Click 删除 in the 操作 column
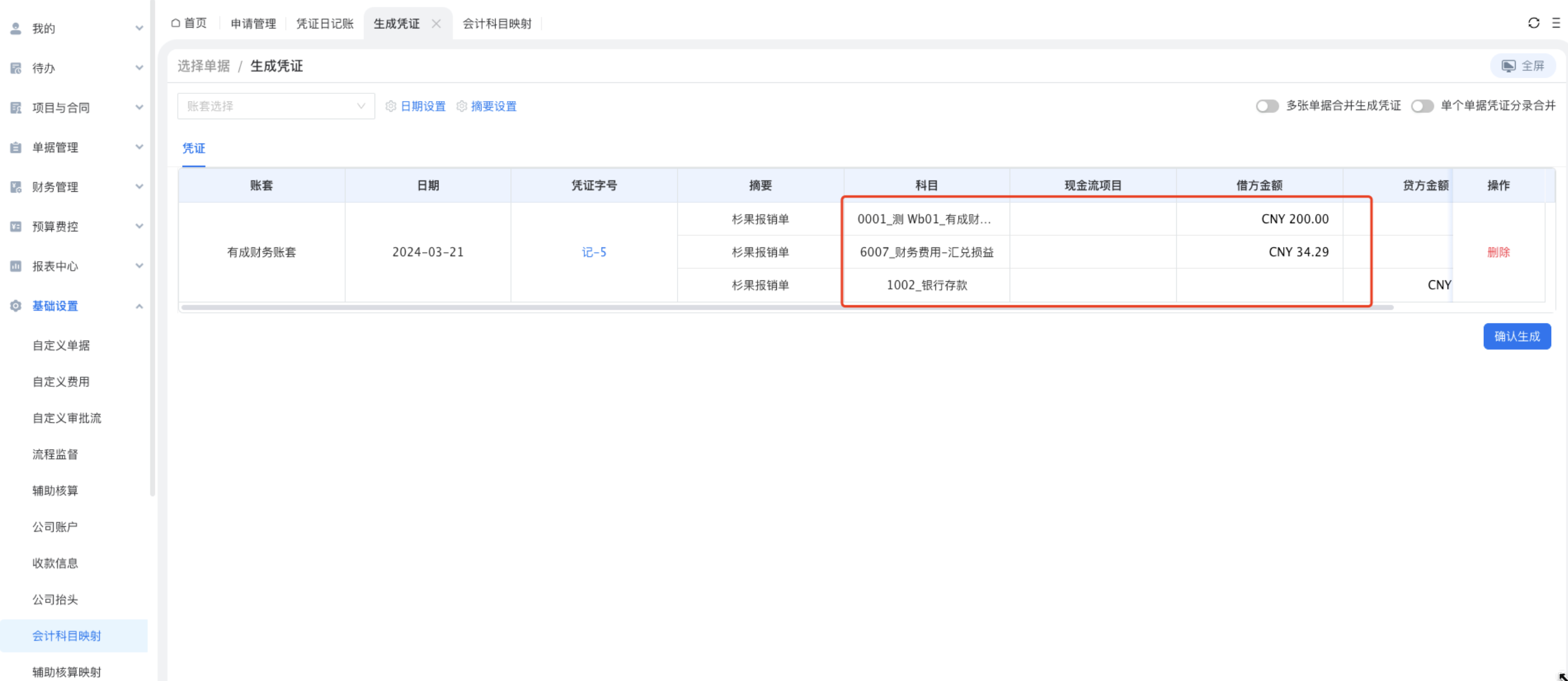Viewport: 1568px width, 681px height. pyautogui.click(x=1498, y=252)
